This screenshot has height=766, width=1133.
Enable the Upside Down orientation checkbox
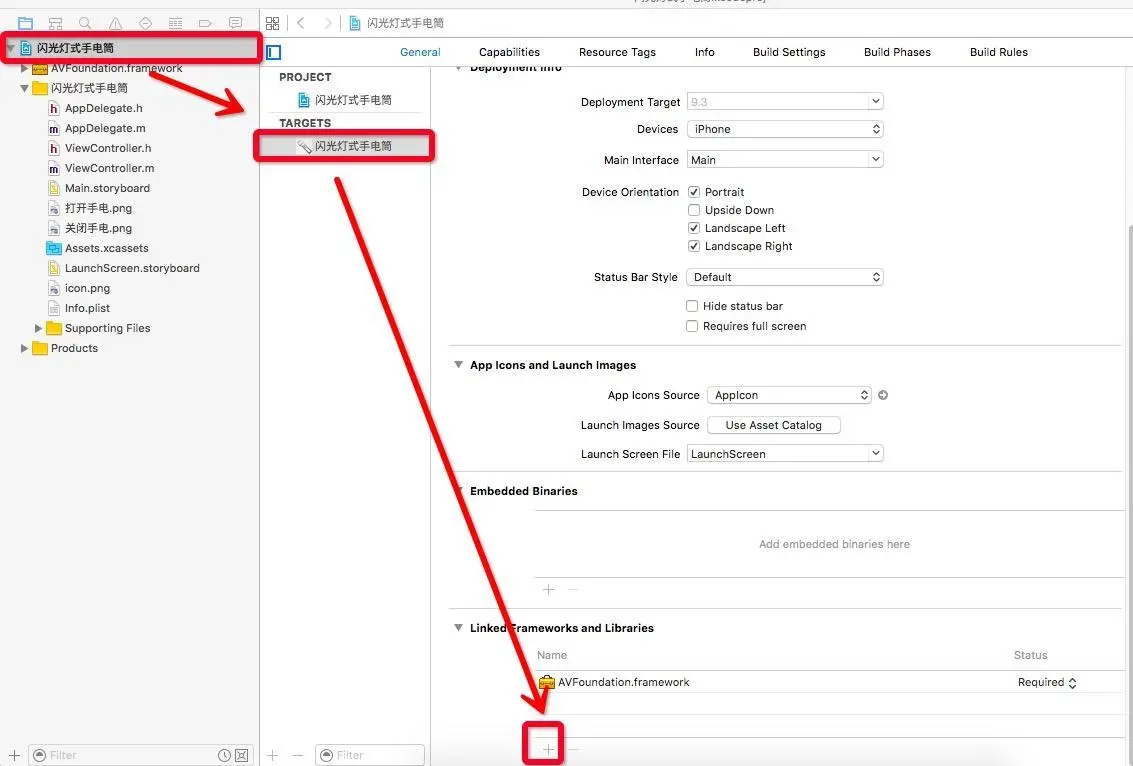click(x=694, y=210)
